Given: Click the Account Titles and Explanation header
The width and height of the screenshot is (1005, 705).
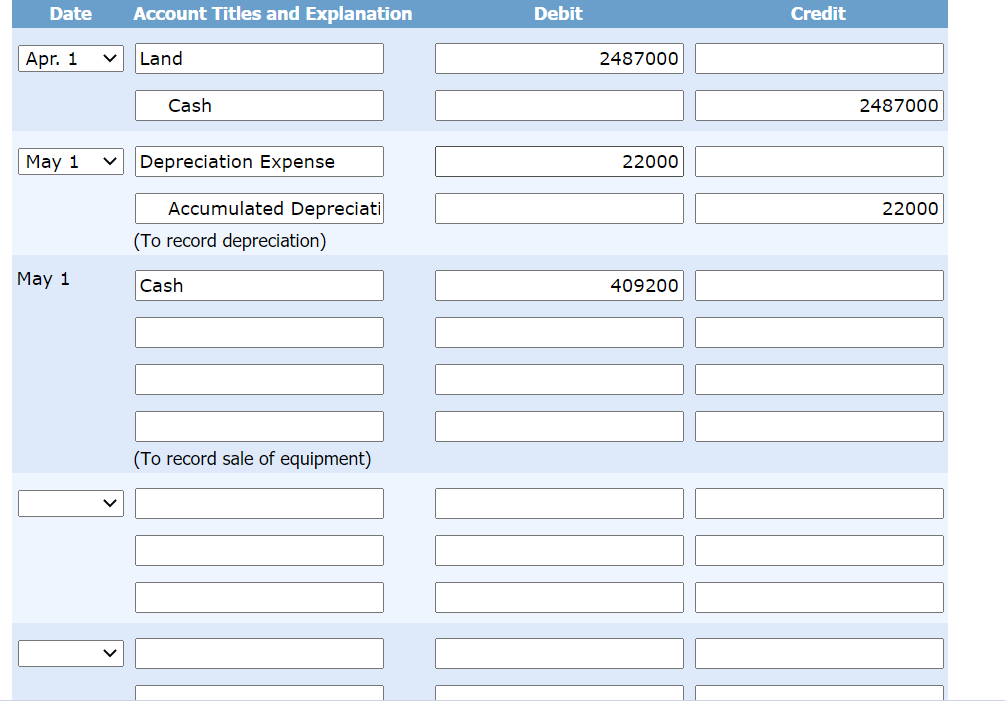Looking at the screenshot, I should [x=272, y=13].
